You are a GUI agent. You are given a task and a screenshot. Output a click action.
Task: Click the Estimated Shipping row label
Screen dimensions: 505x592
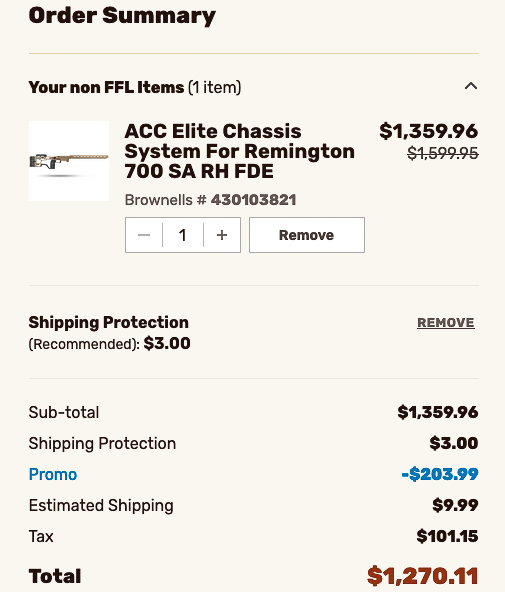(101, 506)
